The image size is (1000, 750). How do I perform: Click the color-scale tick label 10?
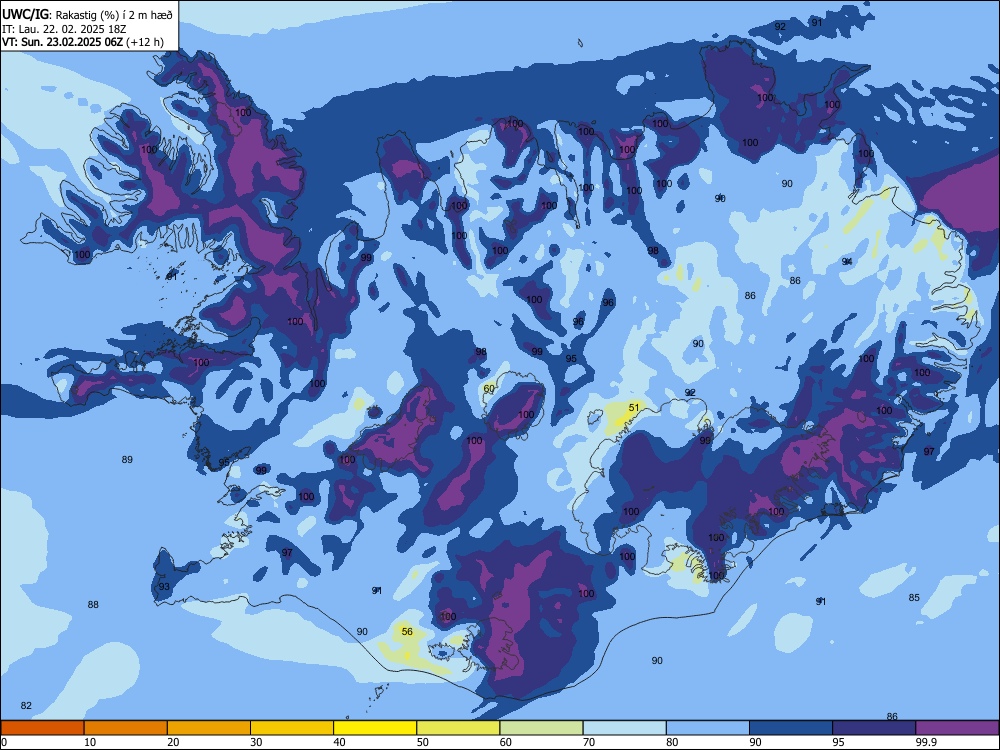click(90, 742)
